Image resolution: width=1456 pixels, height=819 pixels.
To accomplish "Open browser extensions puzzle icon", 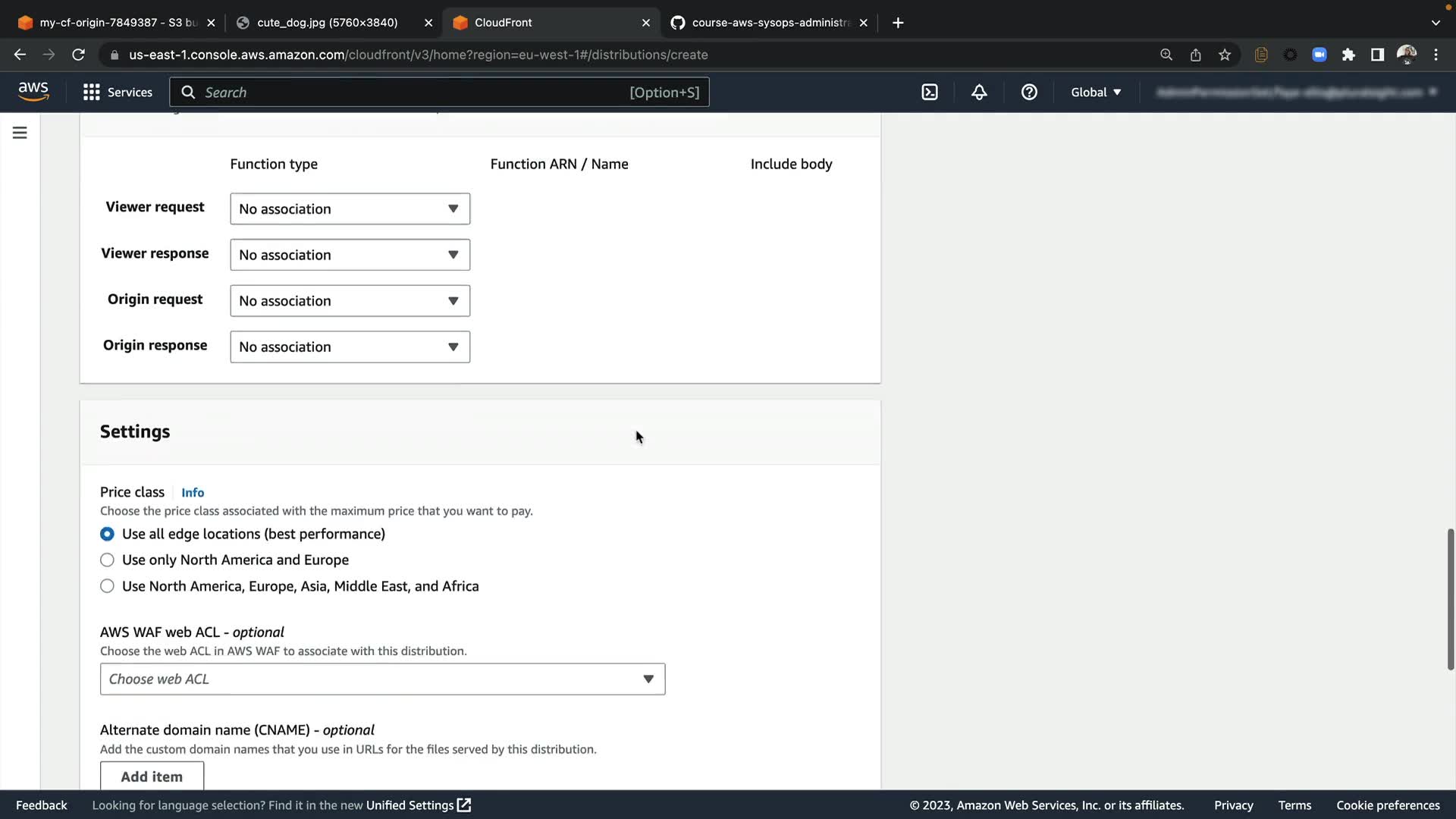I will pyautogui.click(x=1348, y=55).
